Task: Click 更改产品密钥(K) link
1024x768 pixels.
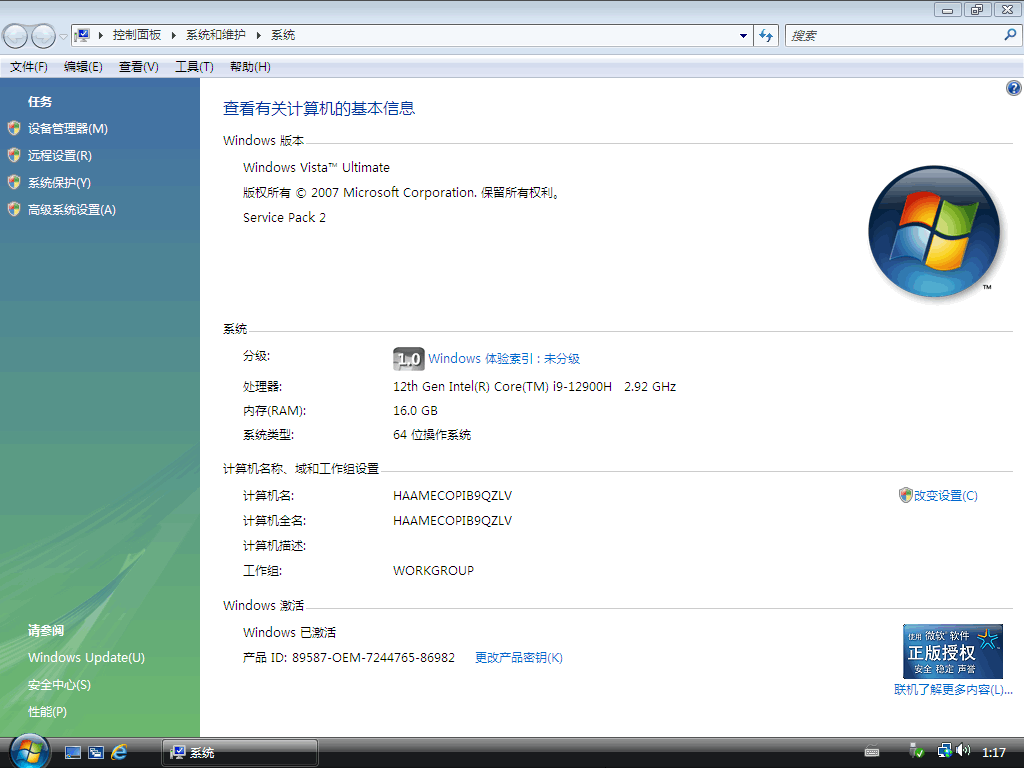Action: 519,658
